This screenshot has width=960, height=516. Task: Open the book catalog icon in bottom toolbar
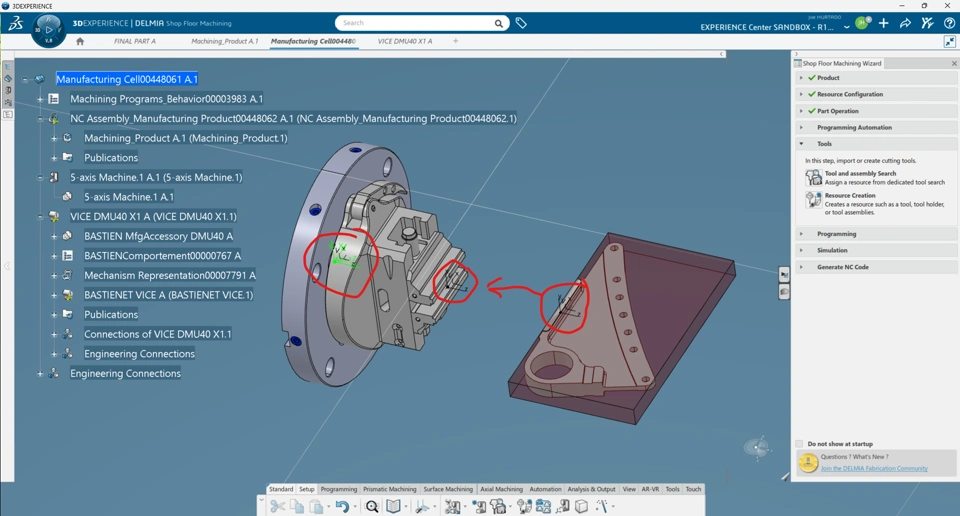393,506
